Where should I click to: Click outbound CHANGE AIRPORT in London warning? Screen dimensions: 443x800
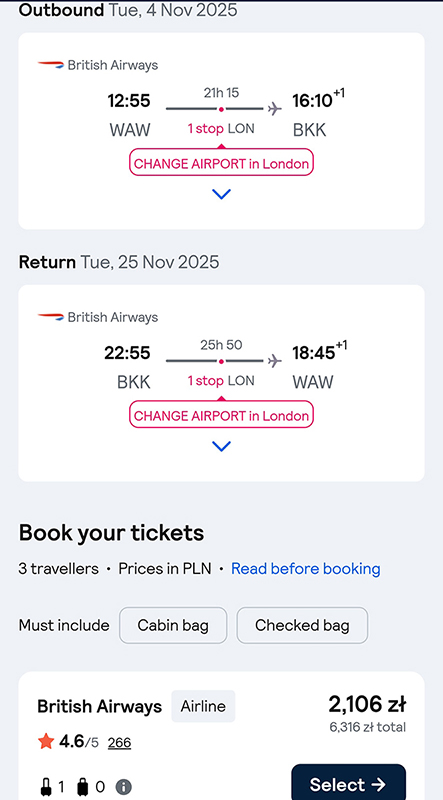[221, 163]
